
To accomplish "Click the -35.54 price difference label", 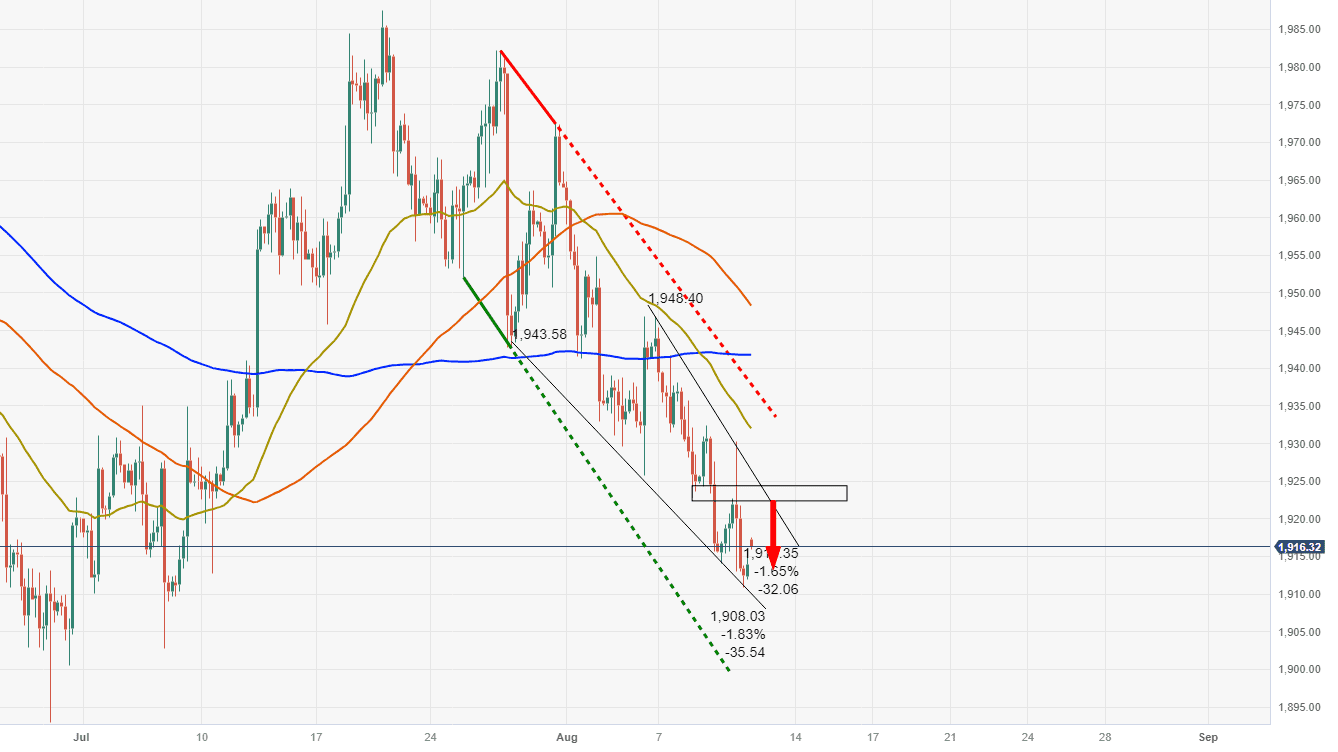I will [745, 652].
